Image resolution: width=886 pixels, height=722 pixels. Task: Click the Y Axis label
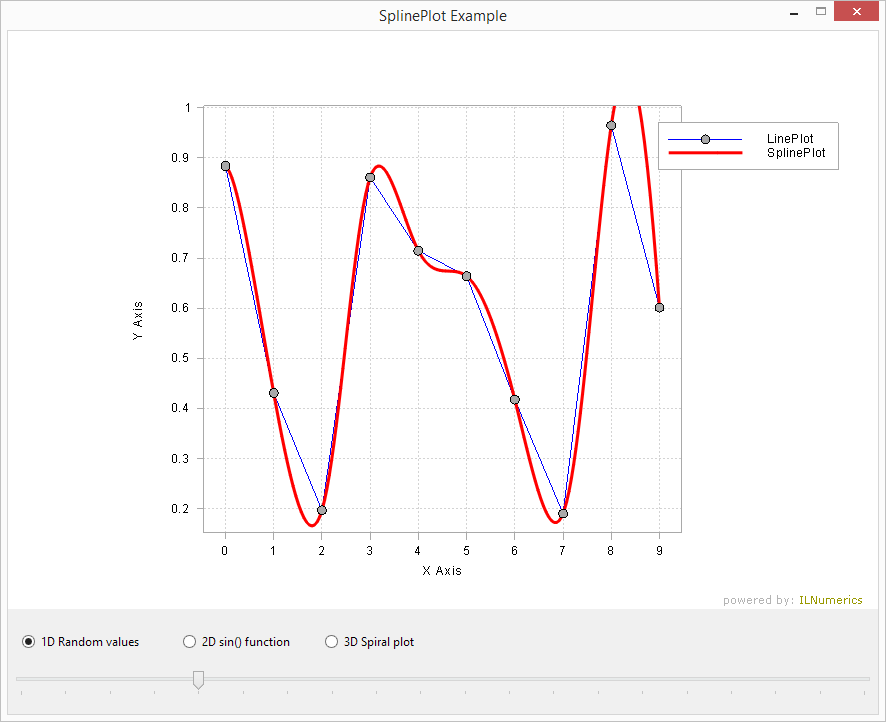[x=138, y=321]
